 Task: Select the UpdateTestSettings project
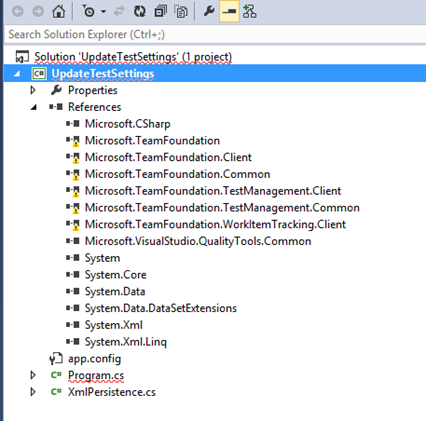click(x=103, y=74)
